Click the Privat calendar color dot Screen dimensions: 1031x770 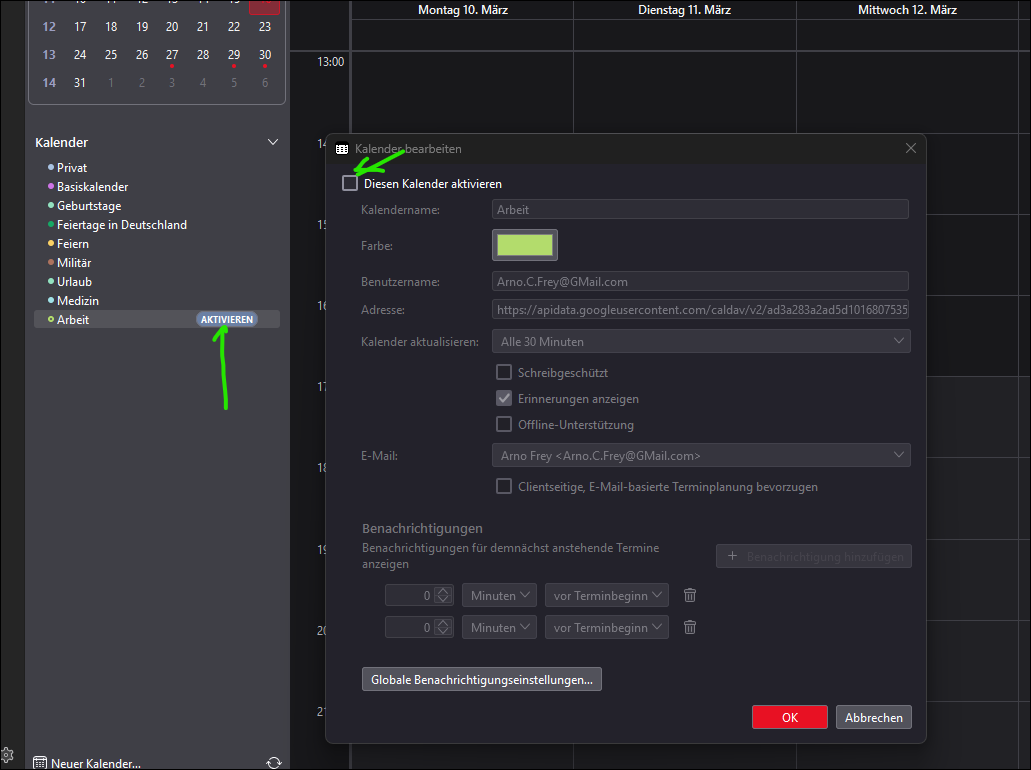click(50, 168)
